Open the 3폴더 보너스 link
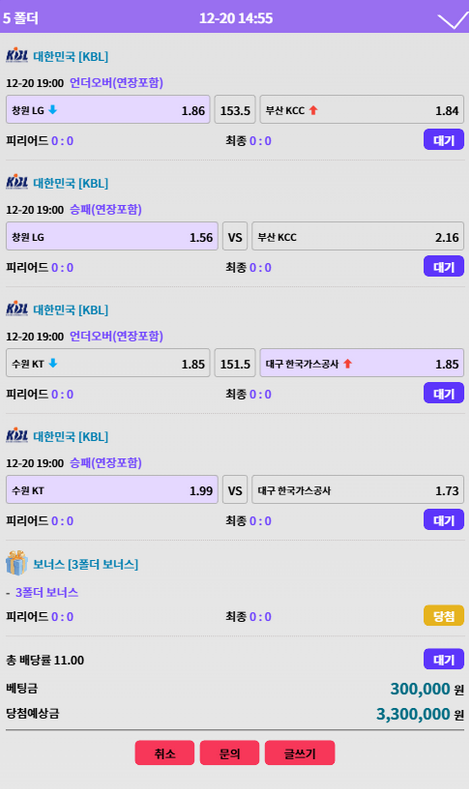 [47, 592]
